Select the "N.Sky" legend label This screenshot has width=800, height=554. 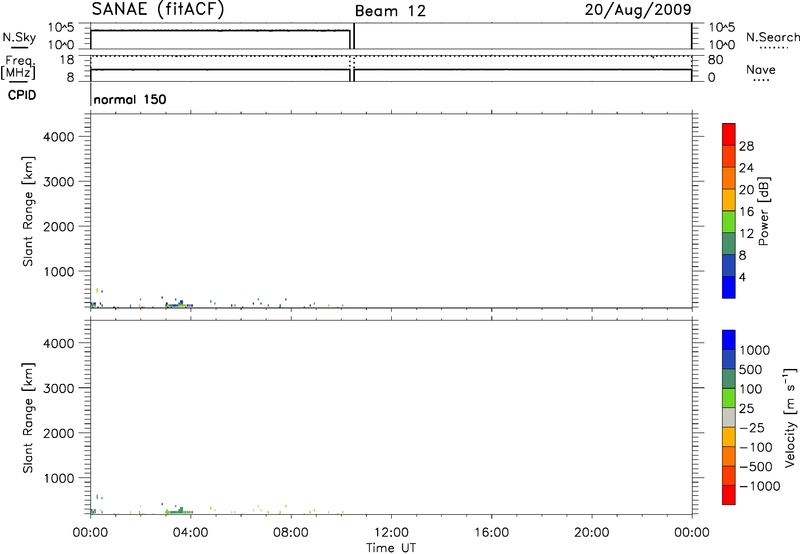[x=19, y=37]
